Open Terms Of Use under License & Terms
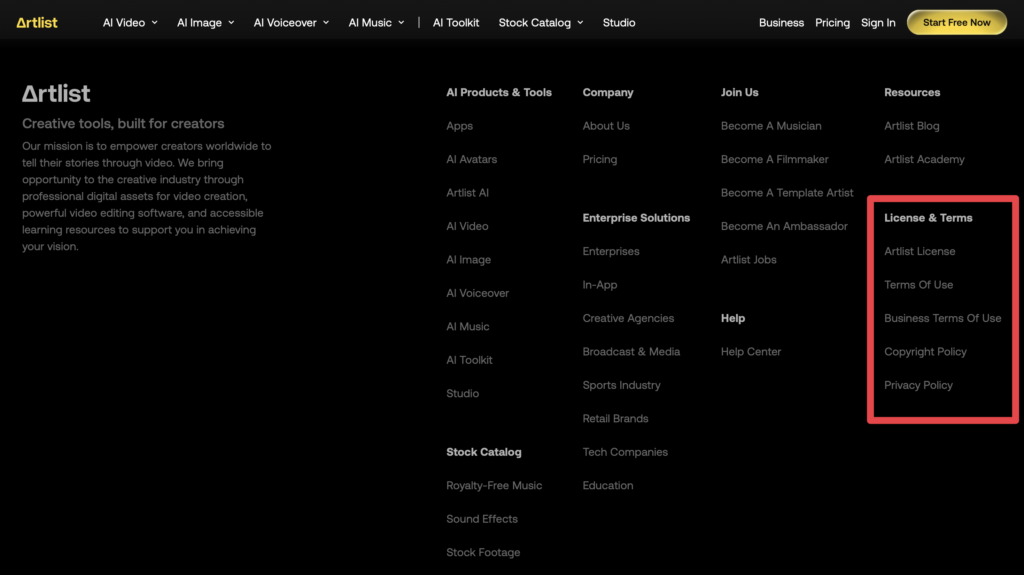The width and height of the screenshot is (1024, 575). (918, 284)
